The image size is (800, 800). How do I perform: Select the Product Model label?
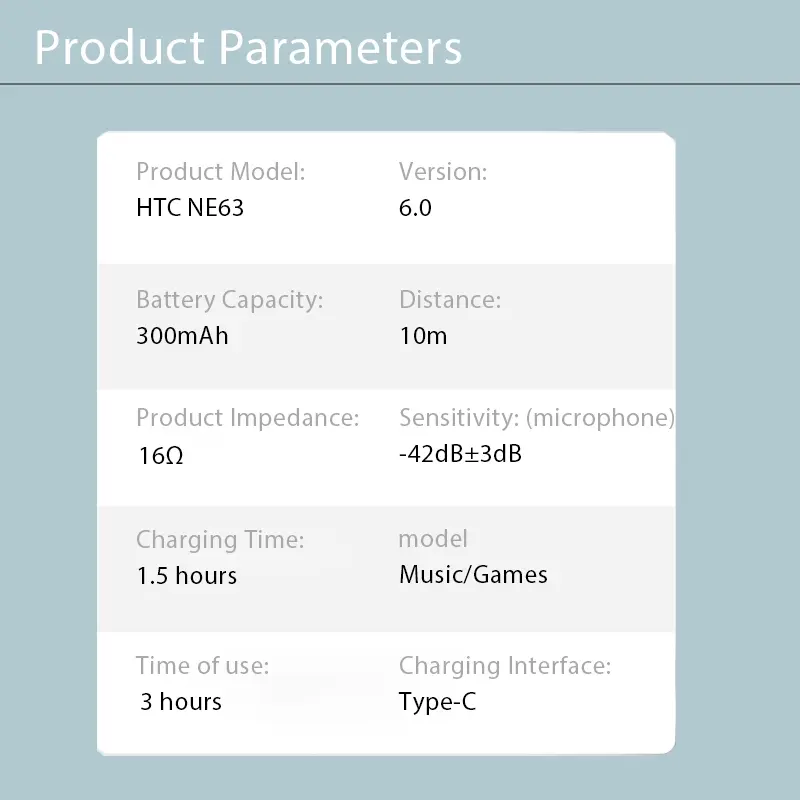(x=220, y=172)
